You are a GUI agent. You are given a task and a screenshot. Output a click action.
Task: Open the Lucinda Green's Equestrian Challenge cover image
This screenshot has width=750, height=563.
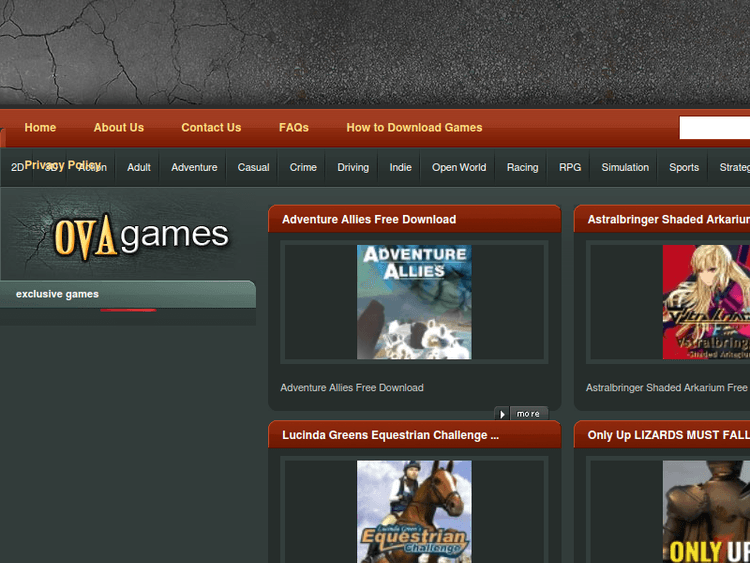coord(414,511)
